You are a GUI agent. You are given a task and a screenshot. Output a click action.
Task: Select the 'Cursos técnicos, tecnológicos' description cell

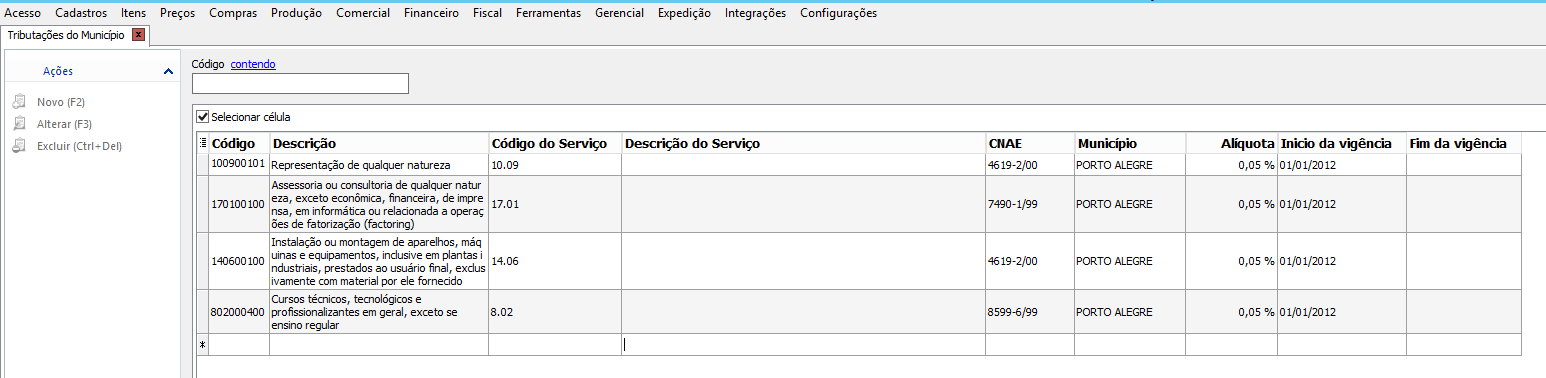pyautogui.click(x=379, y=311)
